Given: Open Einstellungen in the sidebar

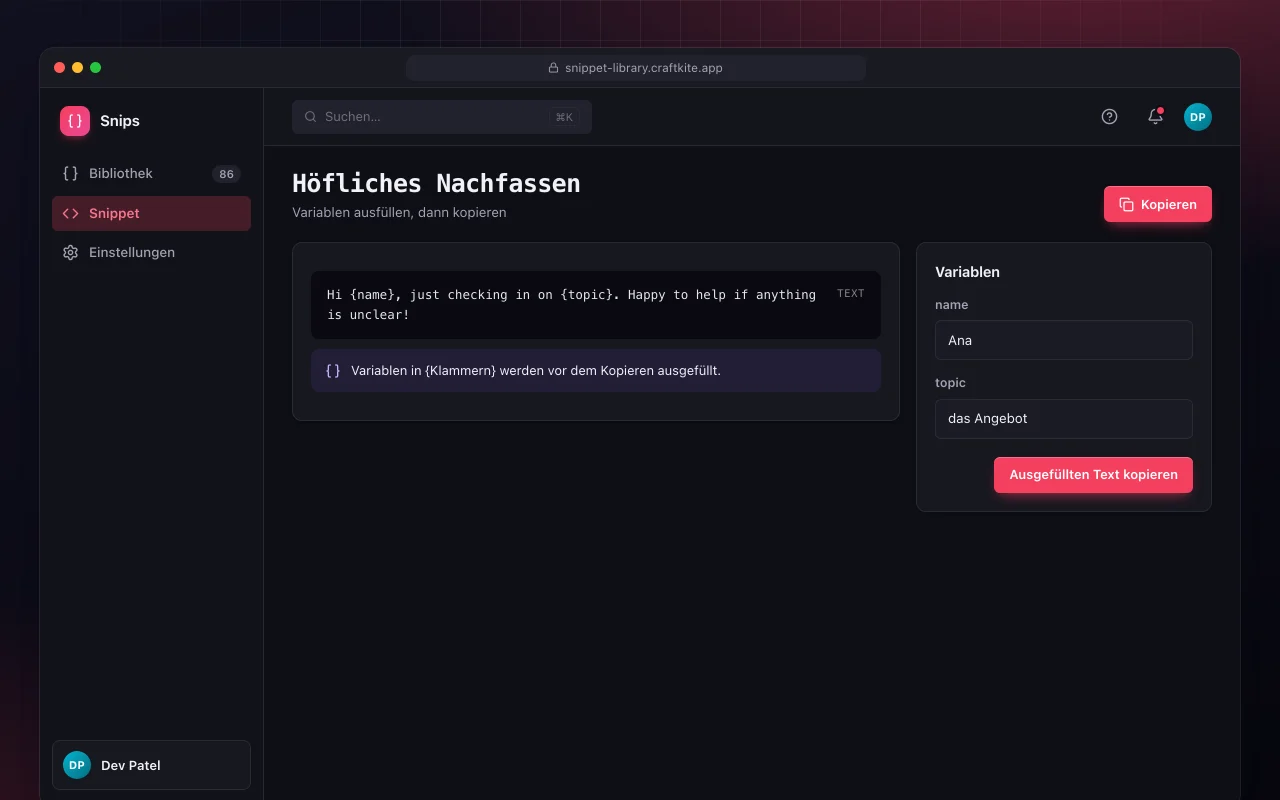Looking at the screenshot, I should [151, 253].
